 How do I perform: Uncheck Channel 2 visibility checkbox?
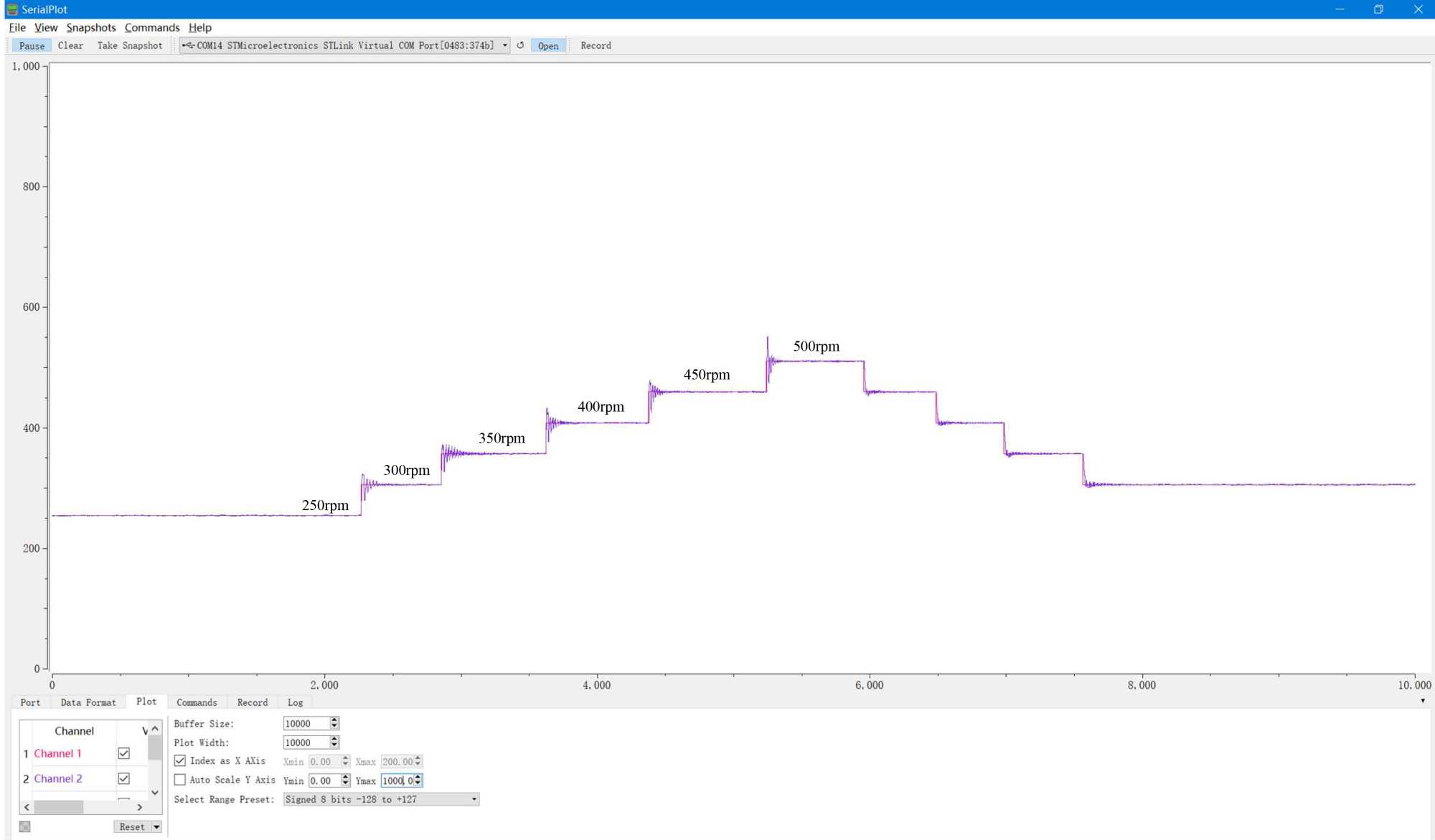124,778
